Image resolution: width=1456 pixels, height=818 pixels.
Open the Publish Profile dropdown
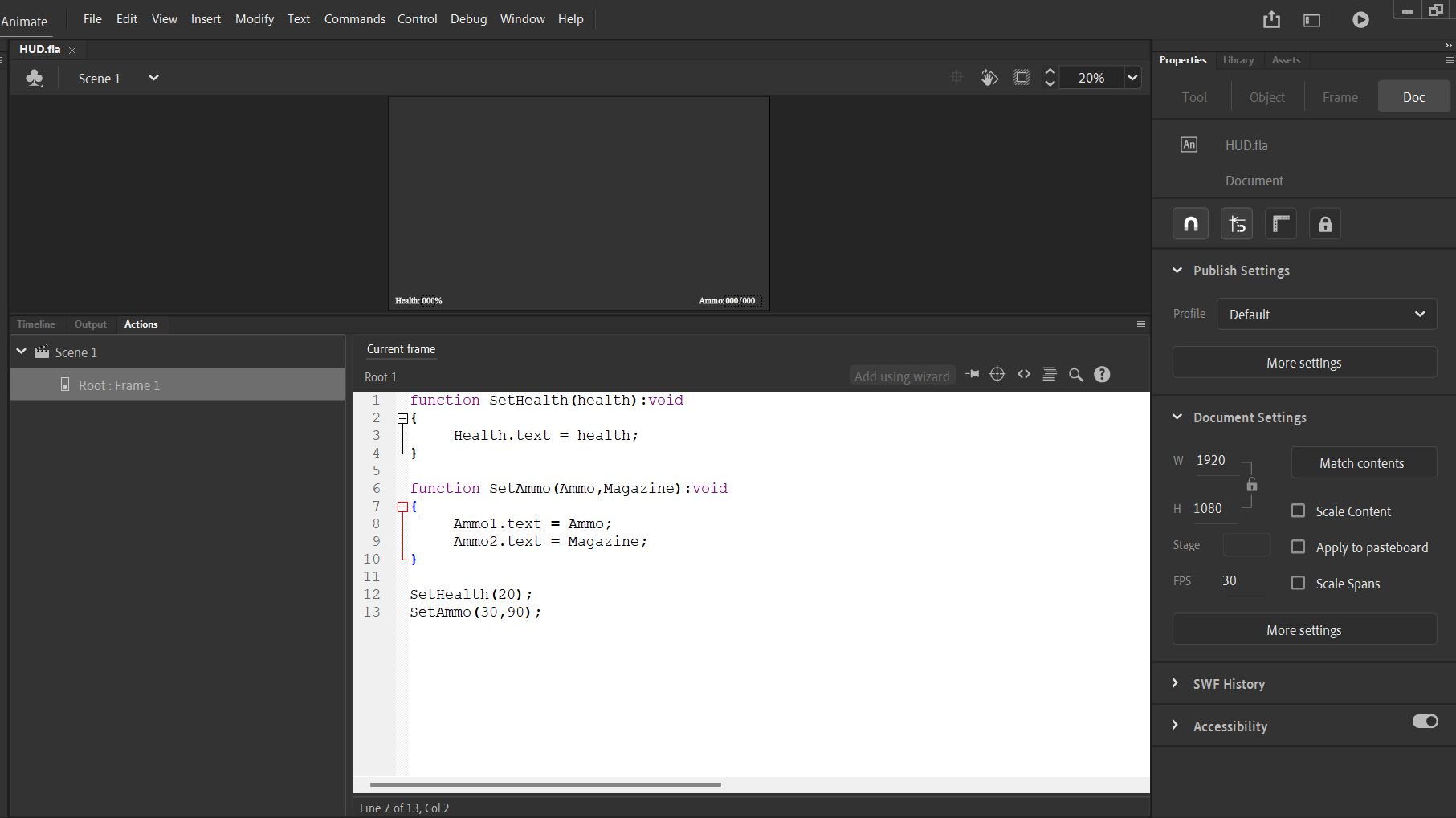point(1326,315)
